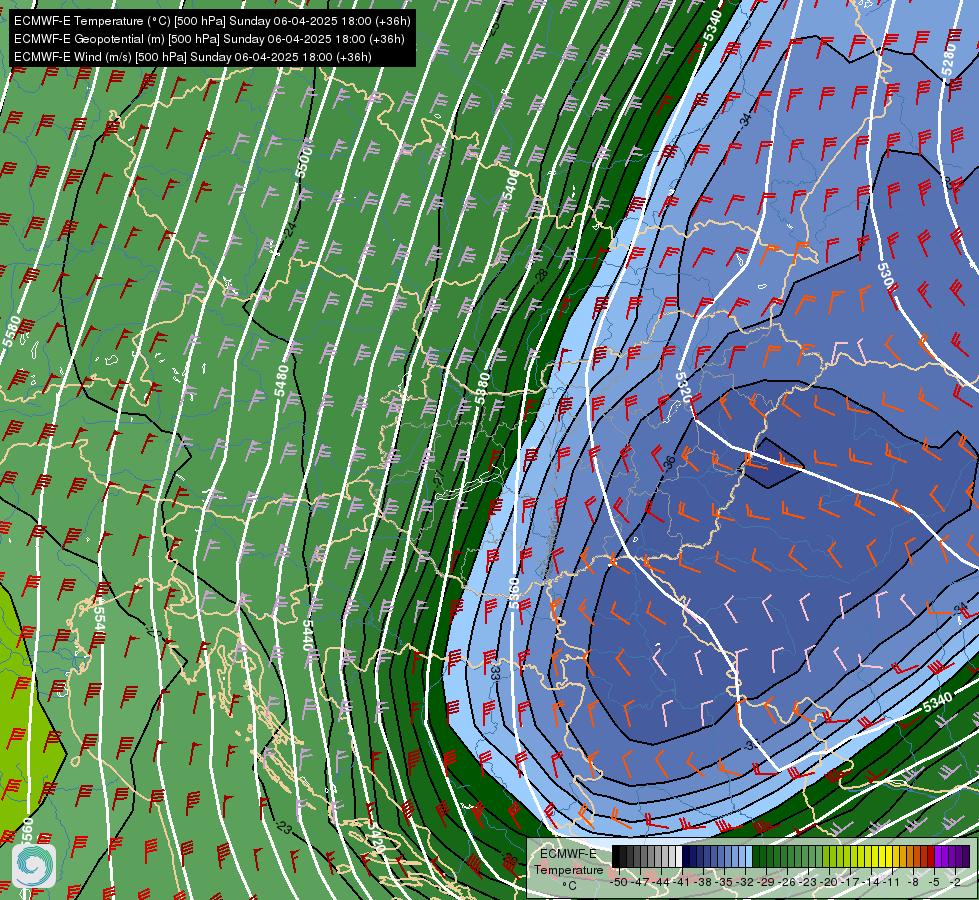
Task: Click the -32 legend tick label
Action: coord(745,882)
